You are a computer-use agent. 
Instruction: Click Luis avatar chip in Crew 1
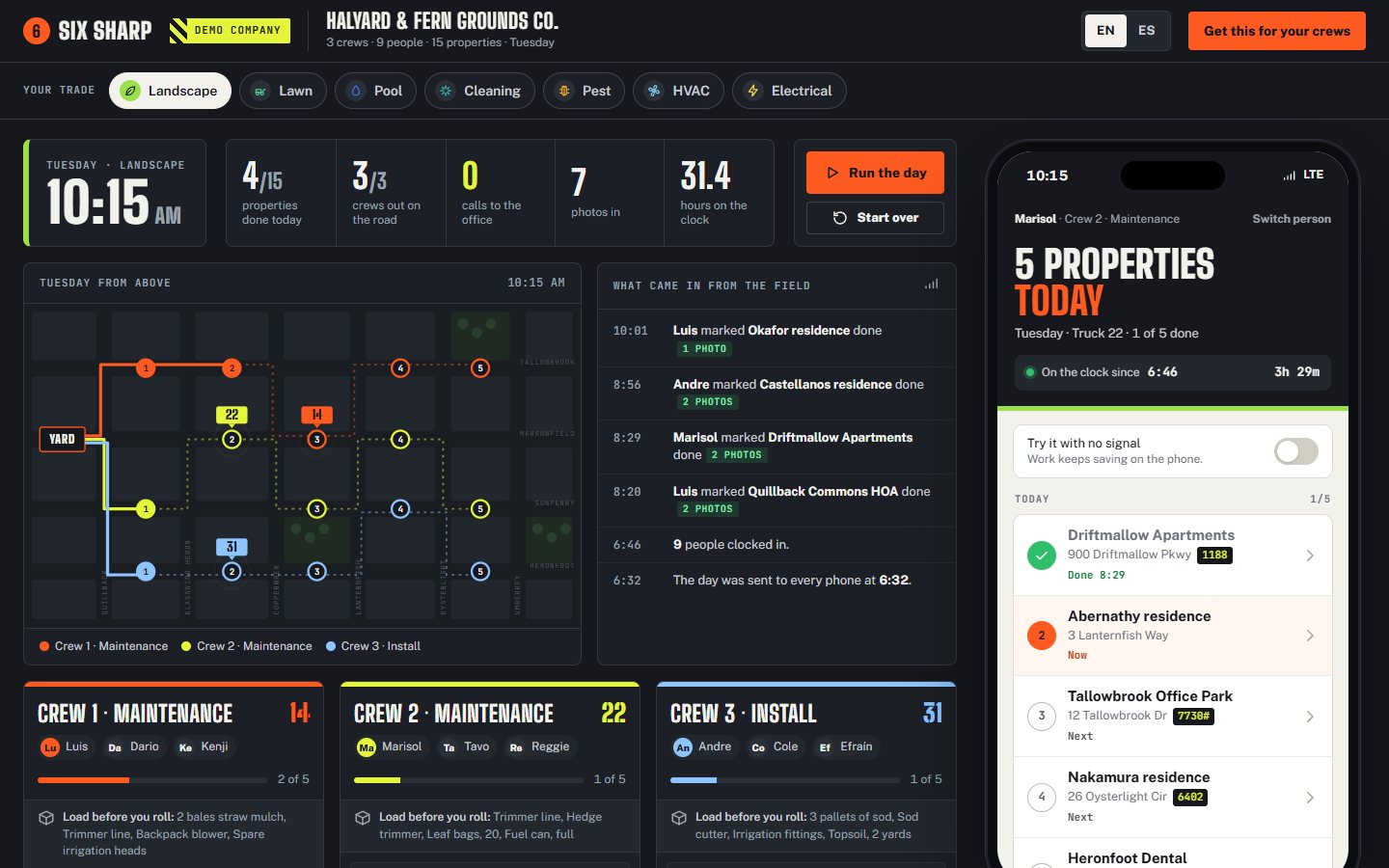click(65, 746)
